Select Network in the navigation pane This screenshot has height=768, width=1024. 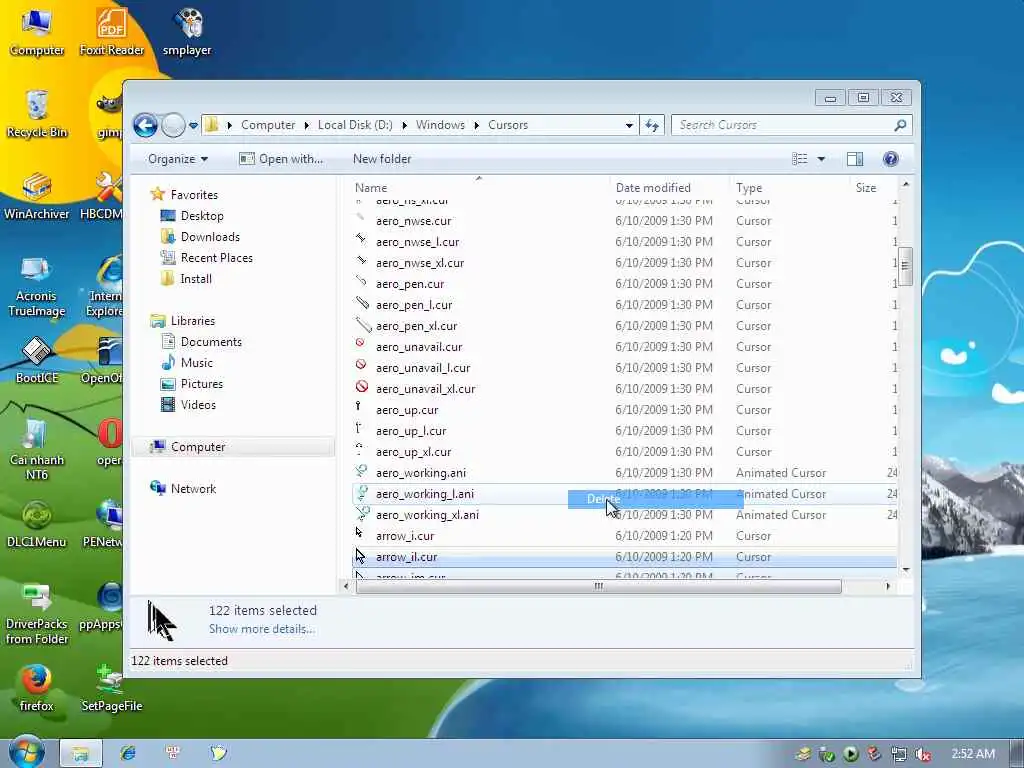[193, 488]
